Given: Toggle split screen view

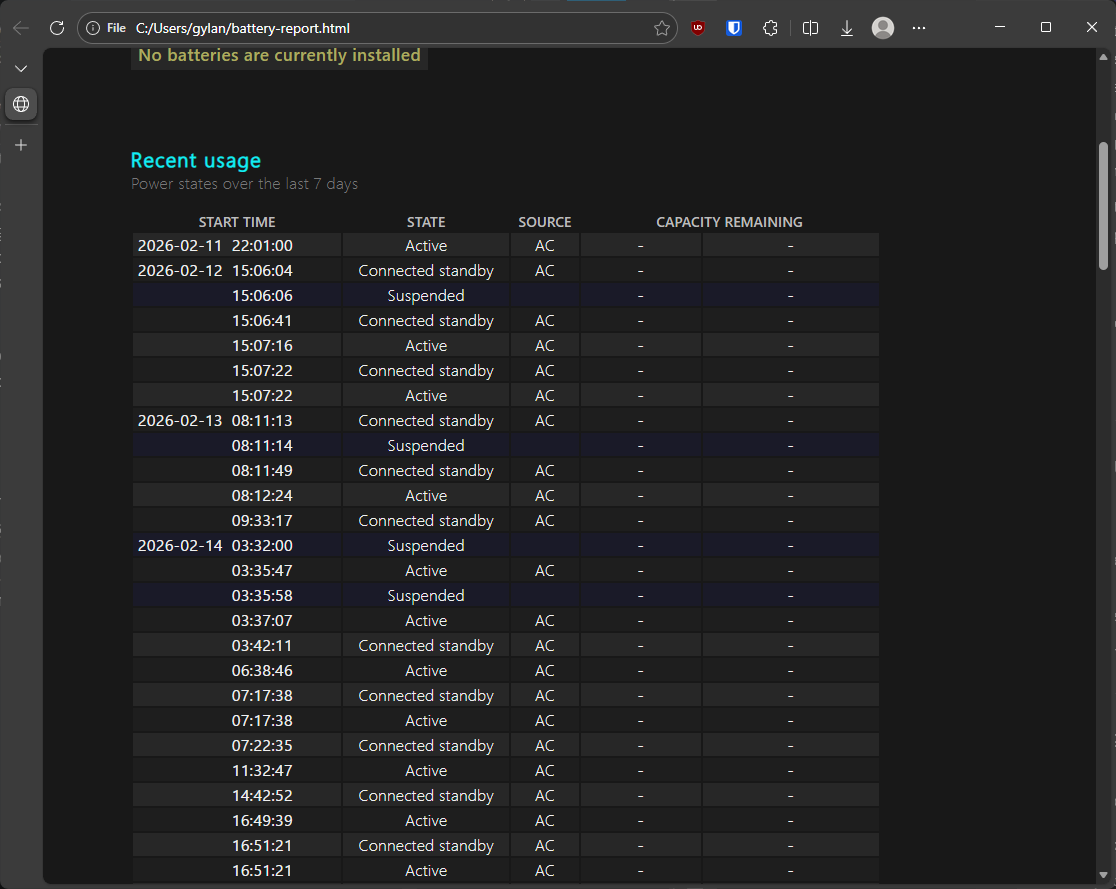Looking at the screenshot, I should [810, 28].
